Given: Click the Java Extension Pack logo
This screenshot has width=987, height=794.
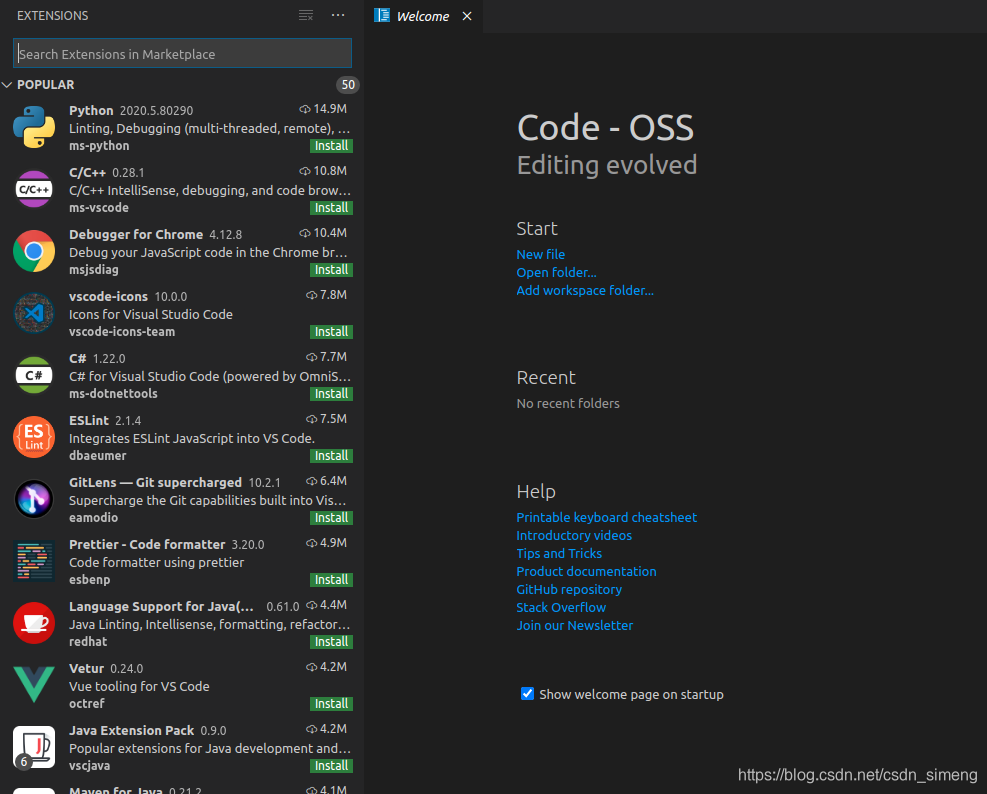Looking at the screenshot, I should [x=34, y=747].
